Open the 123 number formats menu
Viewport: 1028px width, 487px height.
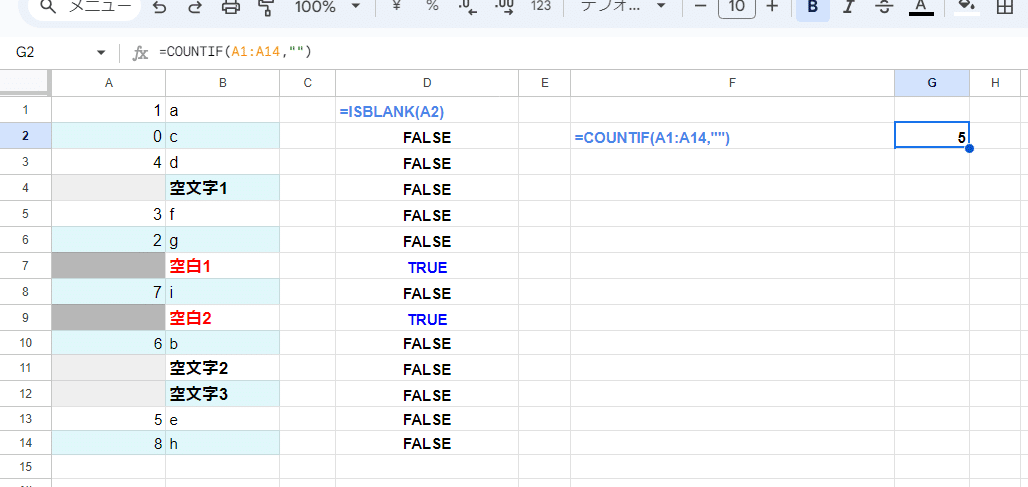[x=541, y=7]
